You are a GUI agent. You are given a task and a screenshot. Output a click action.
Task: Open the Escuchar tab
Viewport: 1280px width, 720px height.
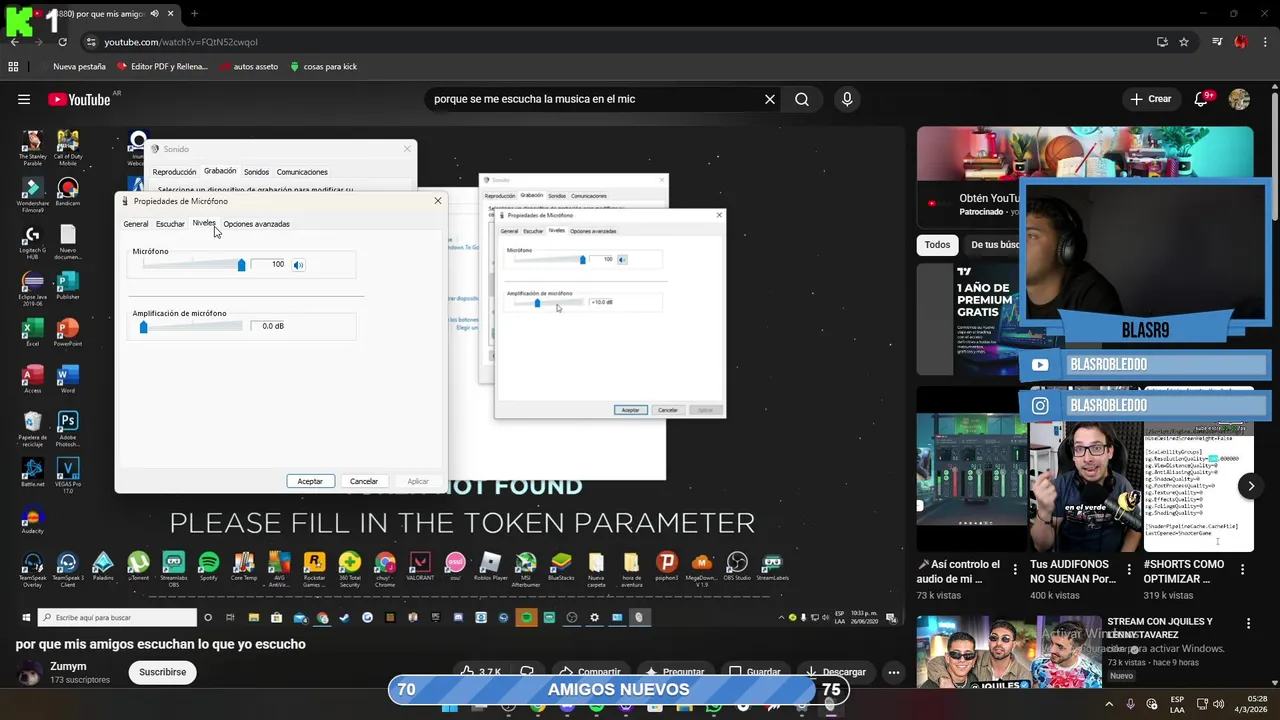point(170,224)
